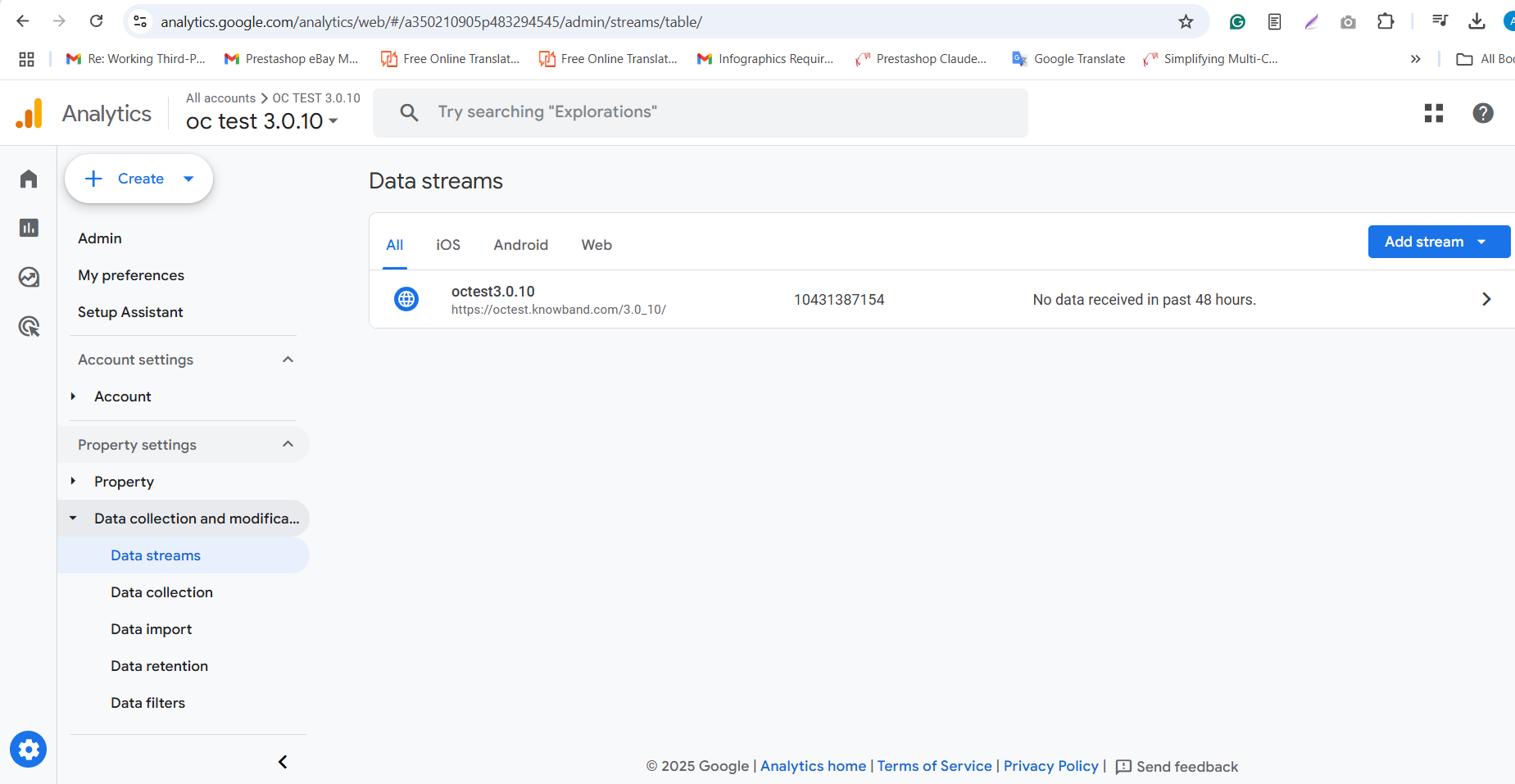The height and width of the screenshot is (784, 1515).
Task: Switch to the Android tab
Action: (x=520, y=245)
